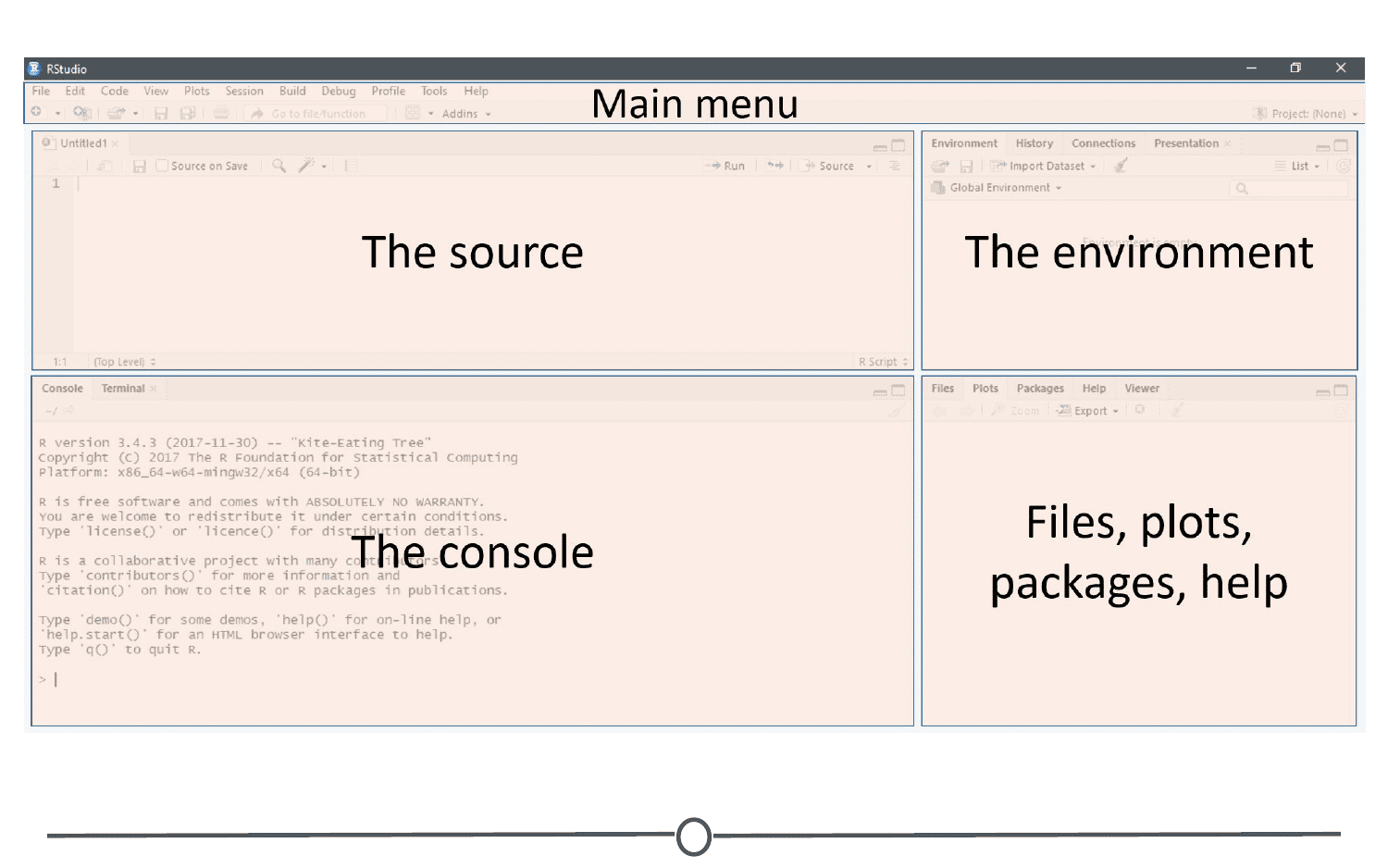The width and height of the screenshot is (1388, 868).
Task: Click Save workspace icon in Environment pane
Action: [966, 166]
